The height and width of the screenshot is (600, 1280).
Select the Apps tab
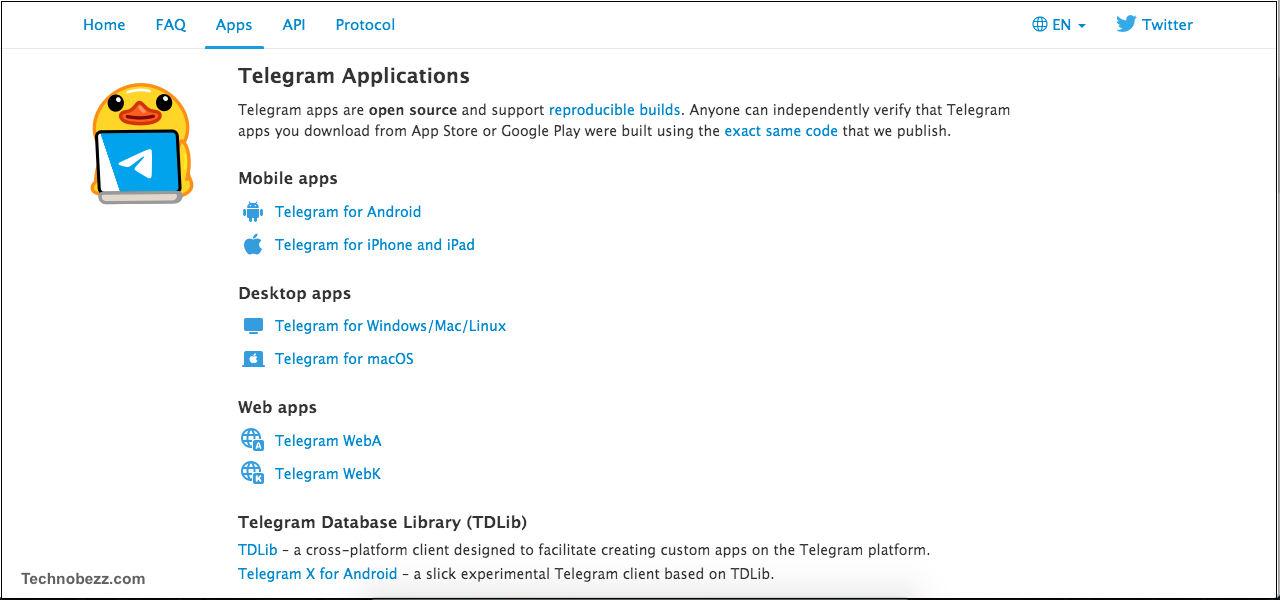(x=234, y=25)
